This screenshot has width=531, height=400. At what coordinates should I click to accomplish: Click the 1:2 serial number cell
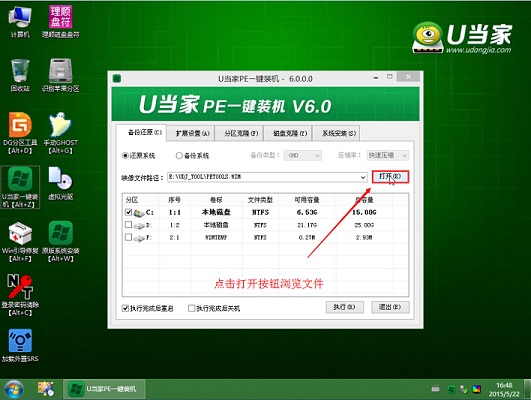tap(174, 225)
